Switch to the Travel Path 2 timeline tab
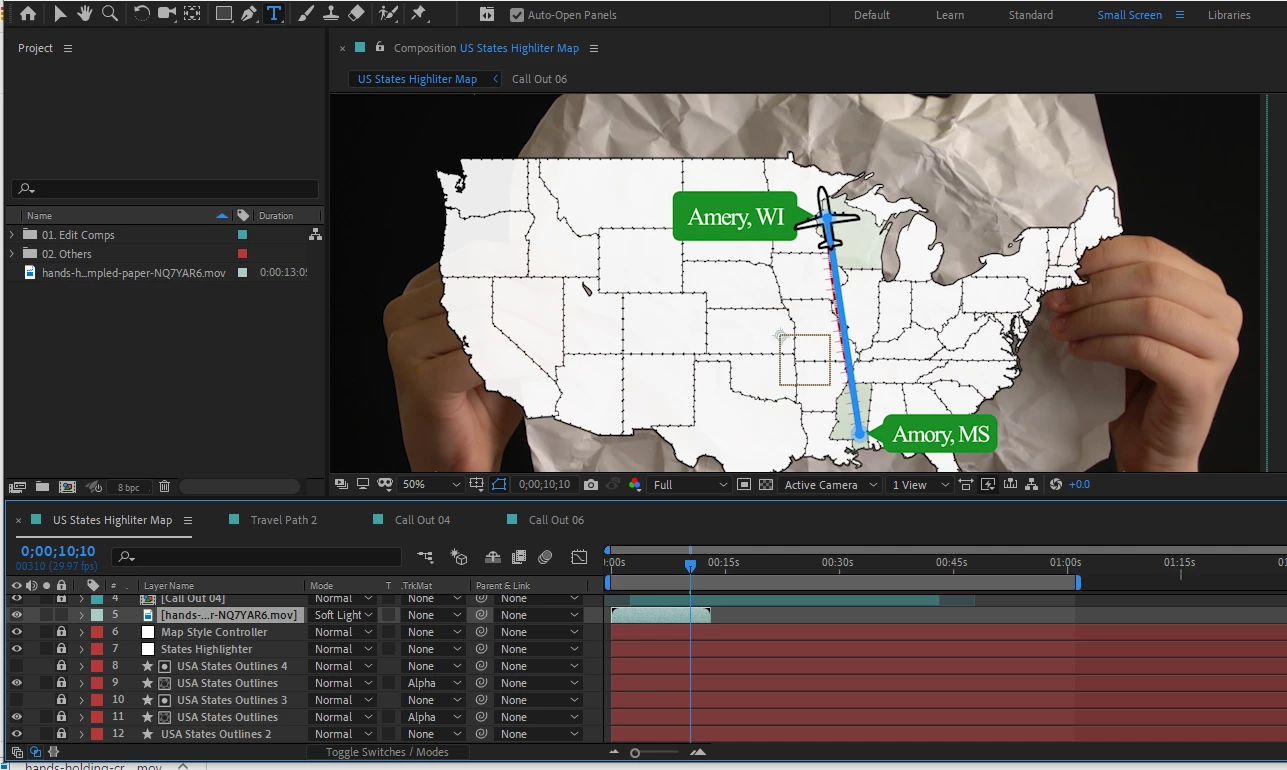Image resolution: width=1287 pixels, height=770 pixels. click(284, 520)
